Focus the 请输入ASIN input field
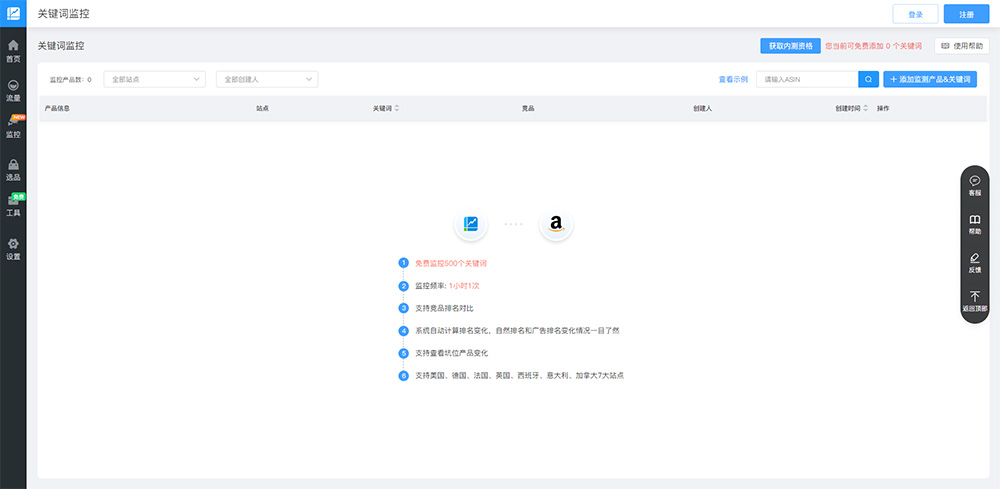1000x489 pixels. pos(806,79)
